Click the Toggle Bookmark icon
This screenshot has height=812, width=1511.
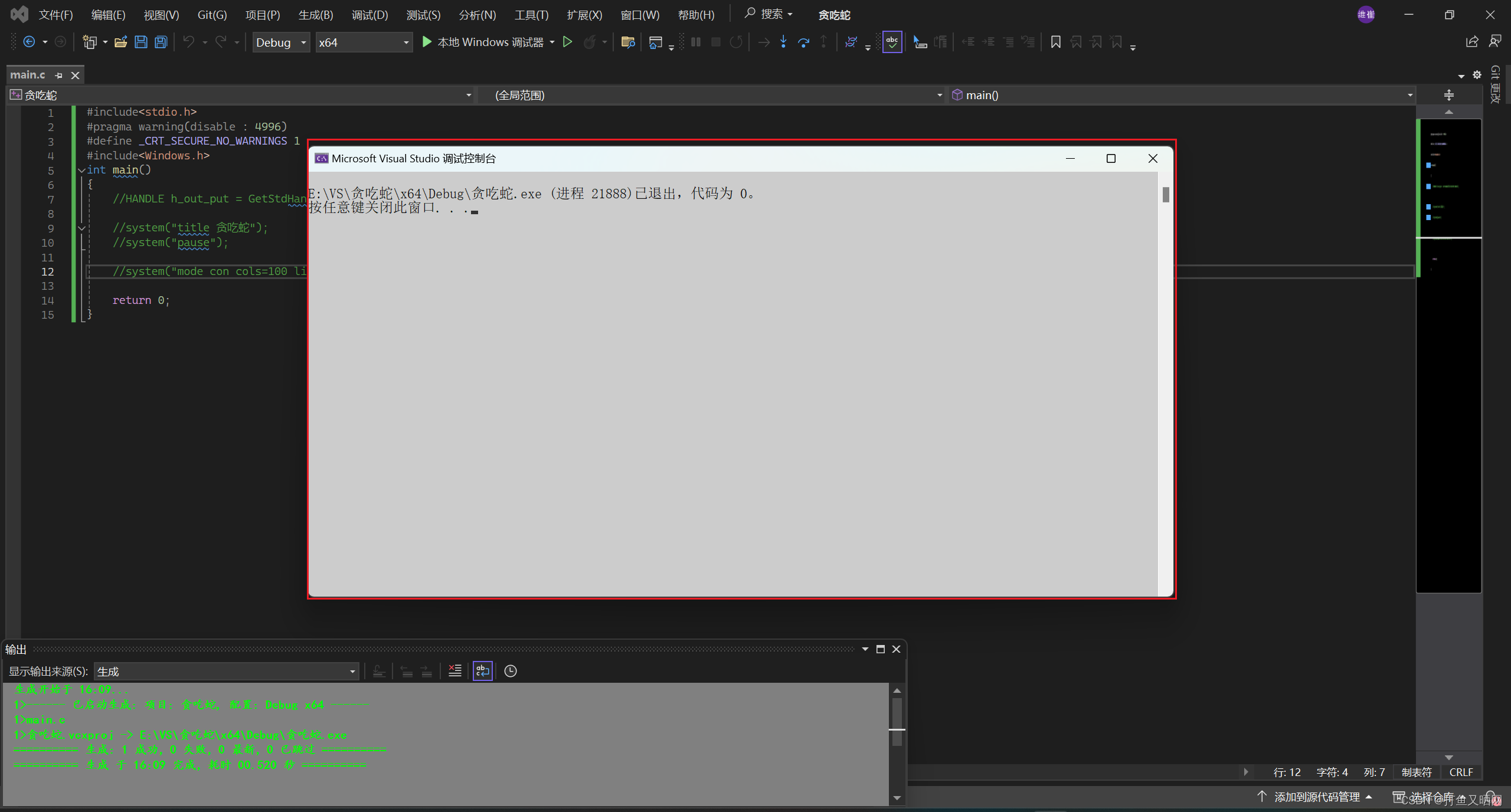coord(1056,42)
